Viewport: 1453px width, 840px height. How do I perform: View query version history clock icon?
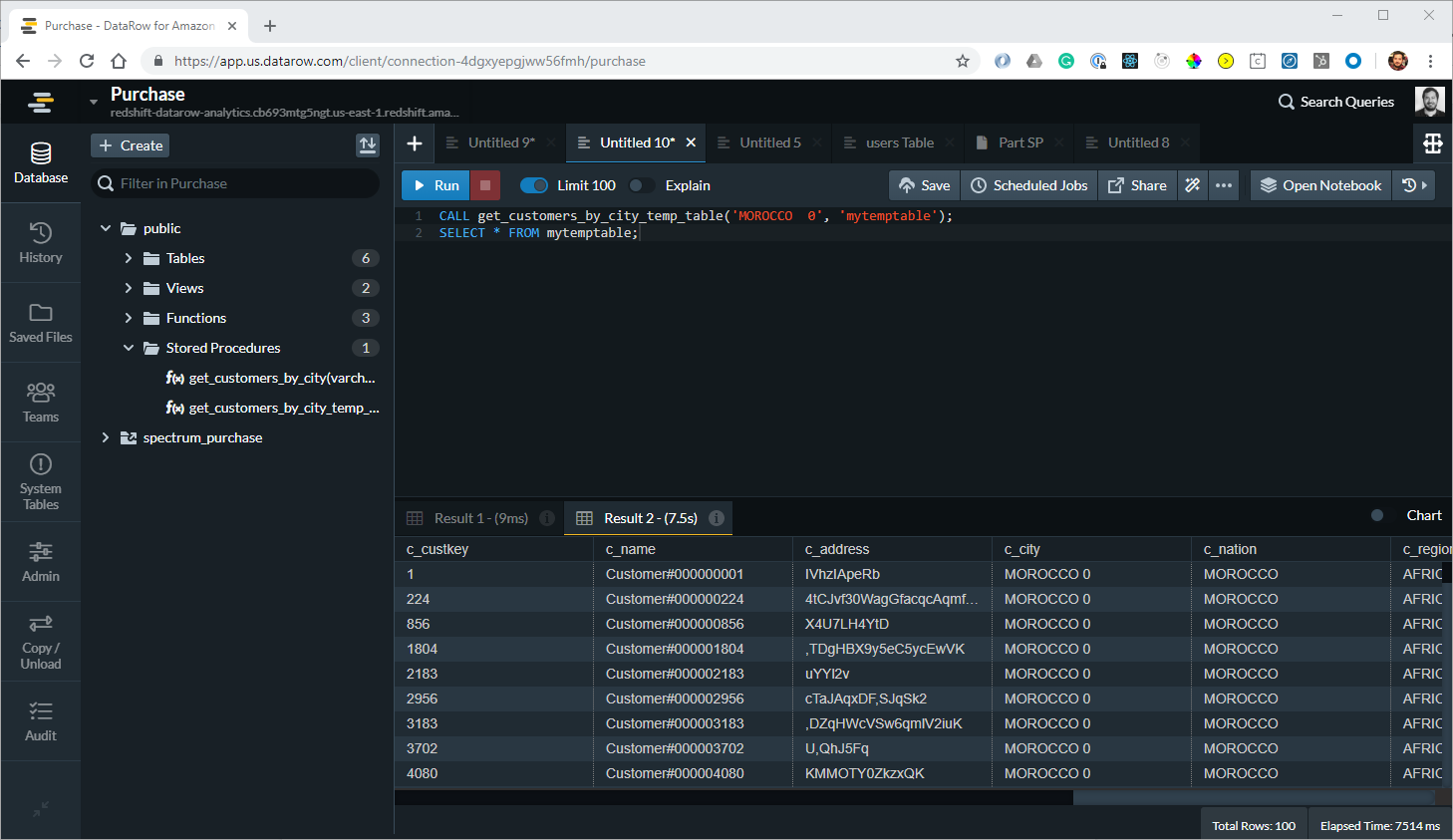1409,184
